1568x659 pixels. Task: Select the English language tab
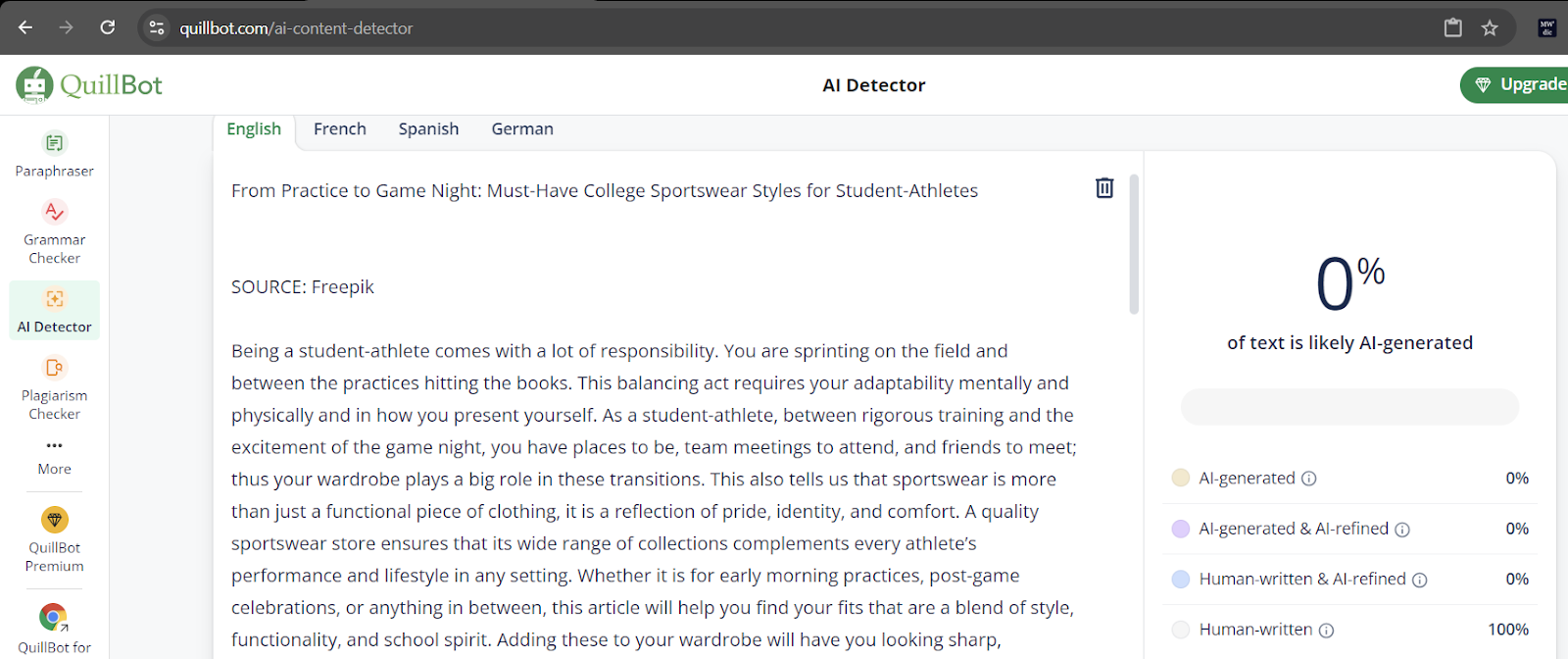(254, 129)
